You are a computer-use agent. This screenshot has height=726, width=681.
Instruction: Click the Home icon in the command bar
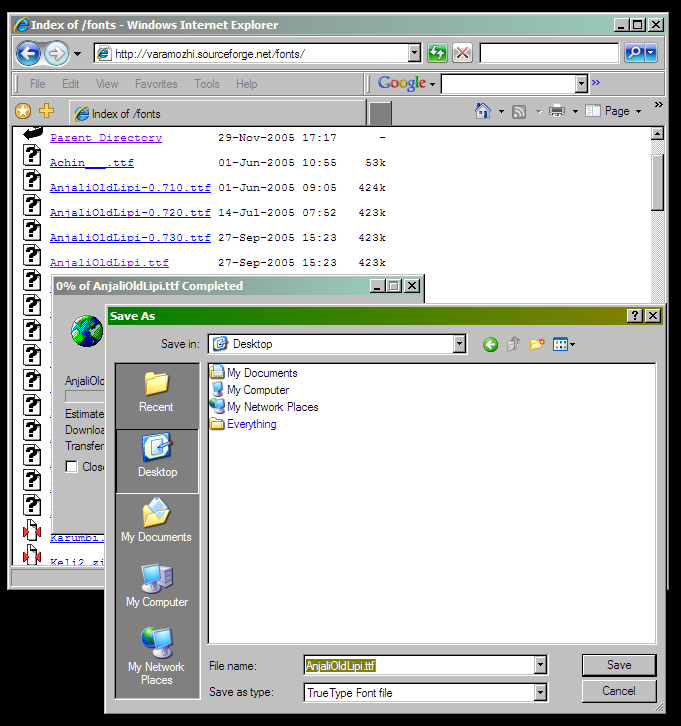tap(483, 111)
